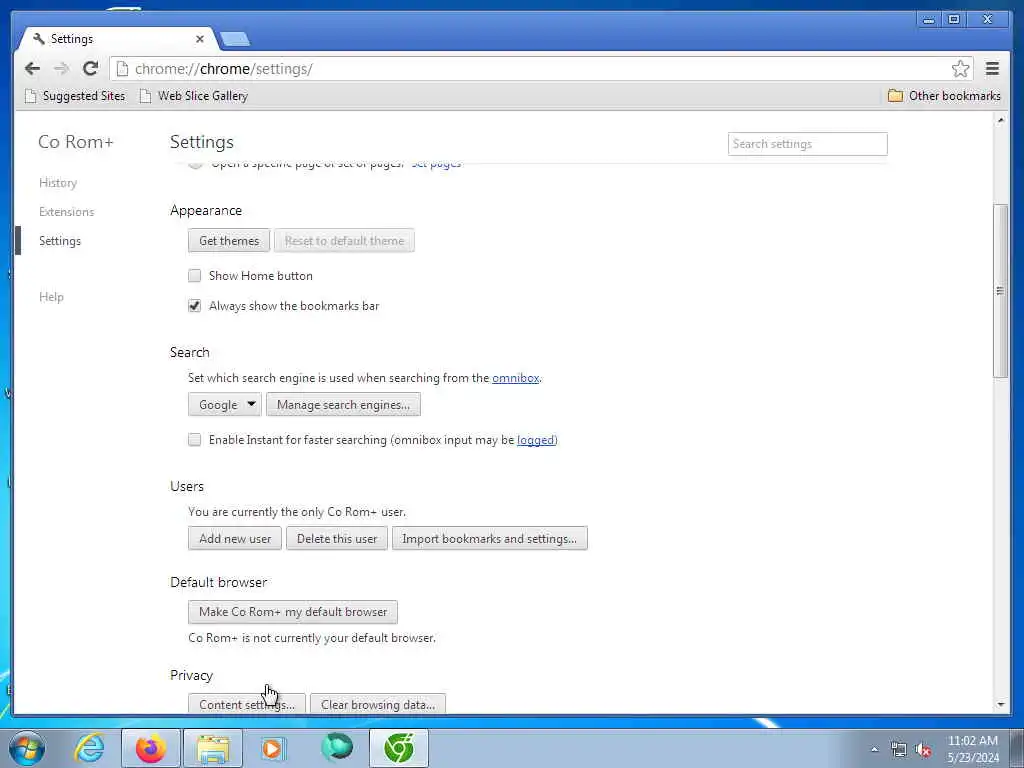Select Settings in the sidebar
Image resolution: width=1024 pixels, height=768 pixels.
tap(60, 241)
